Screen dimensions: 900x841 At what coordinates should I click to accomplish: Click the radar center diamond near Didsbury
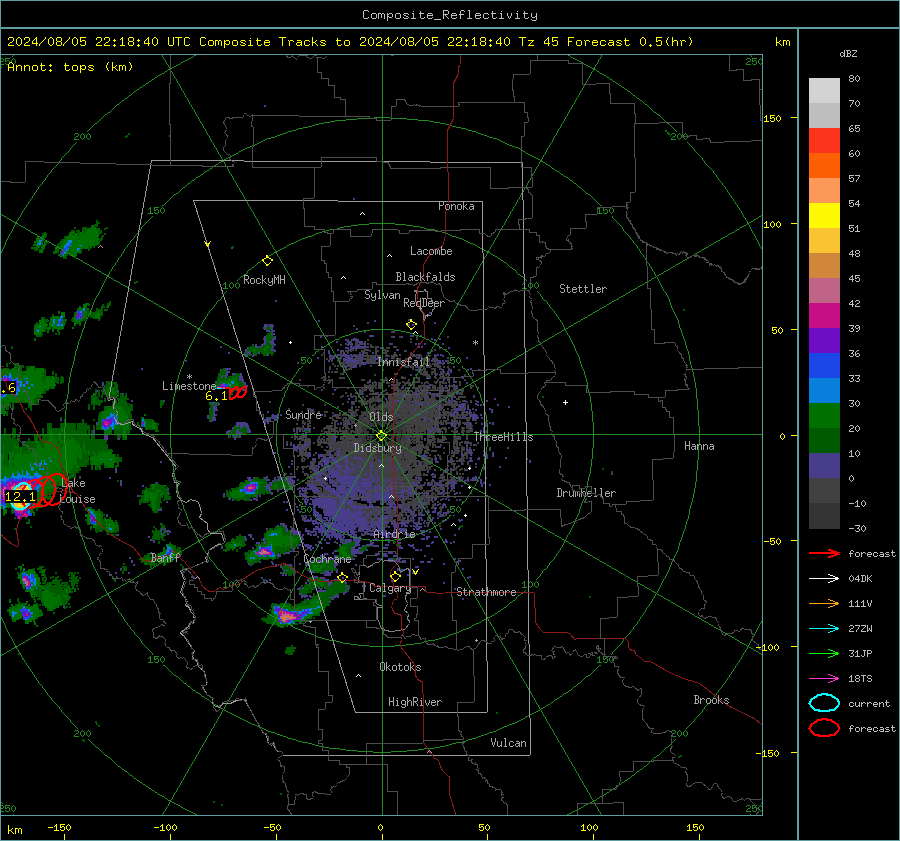[382, 436]
